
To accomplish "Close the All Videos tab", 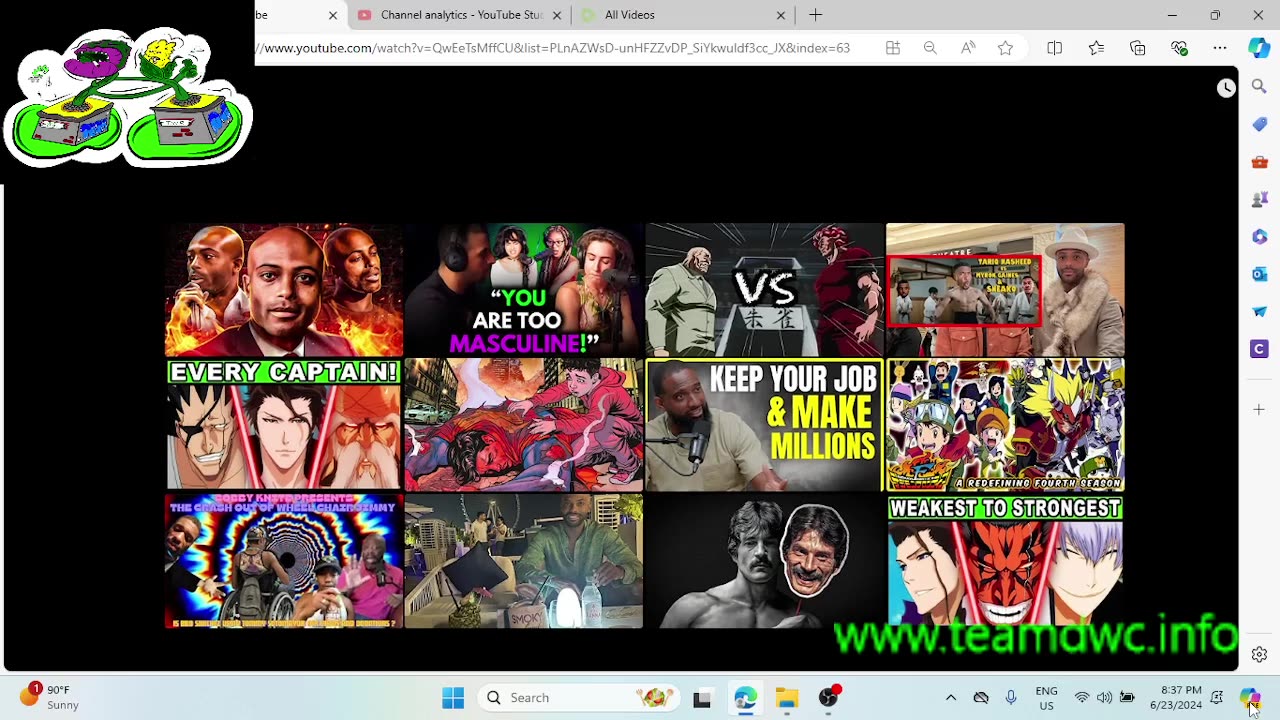I will pos(781,15).
